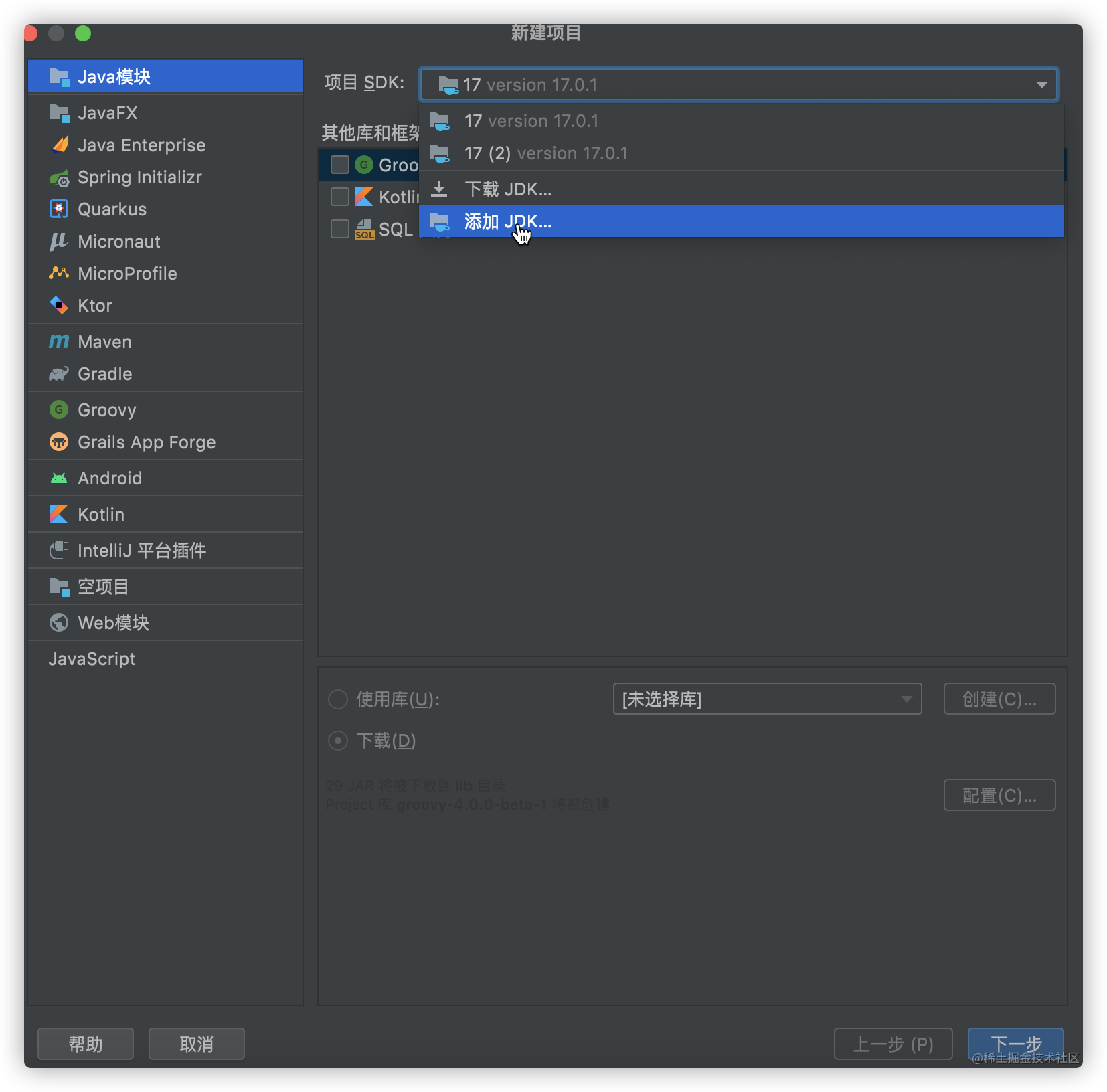Select MicroProfile label
The width and height of the screenshot is (1107, 1092).
click(127, 274)
